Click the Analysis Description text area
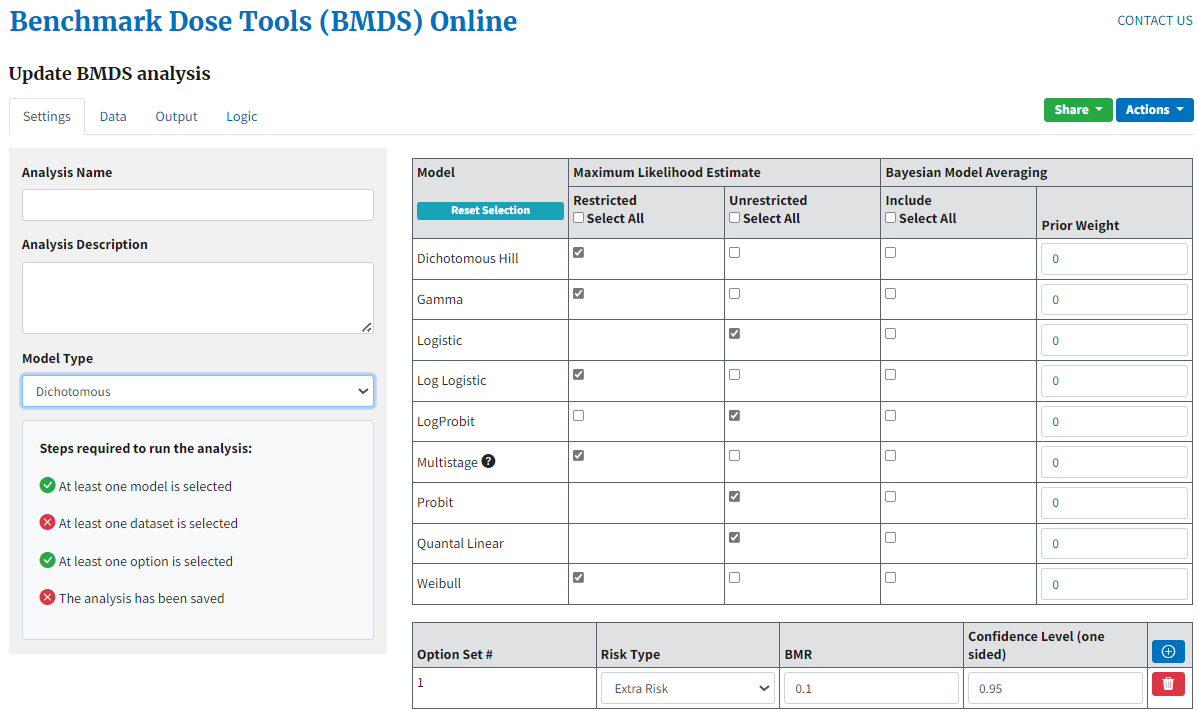This screenshot has height=715, width=1198. click(x=198, y=298)
